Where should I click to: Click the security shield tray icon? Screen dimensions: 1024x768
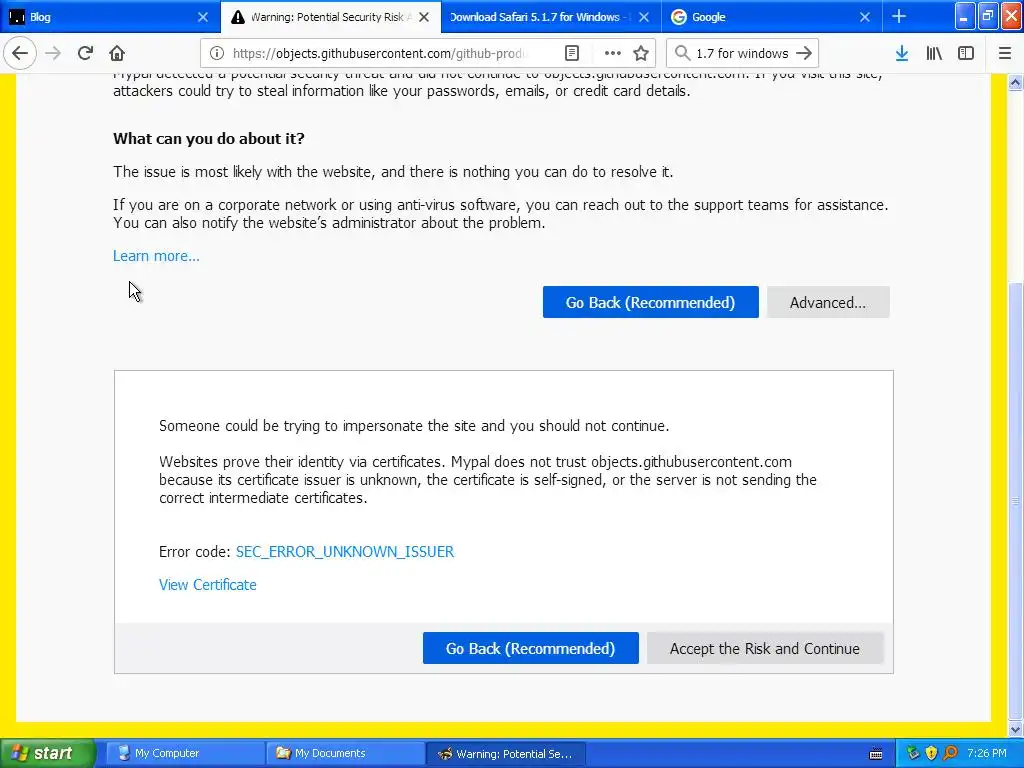931,754
